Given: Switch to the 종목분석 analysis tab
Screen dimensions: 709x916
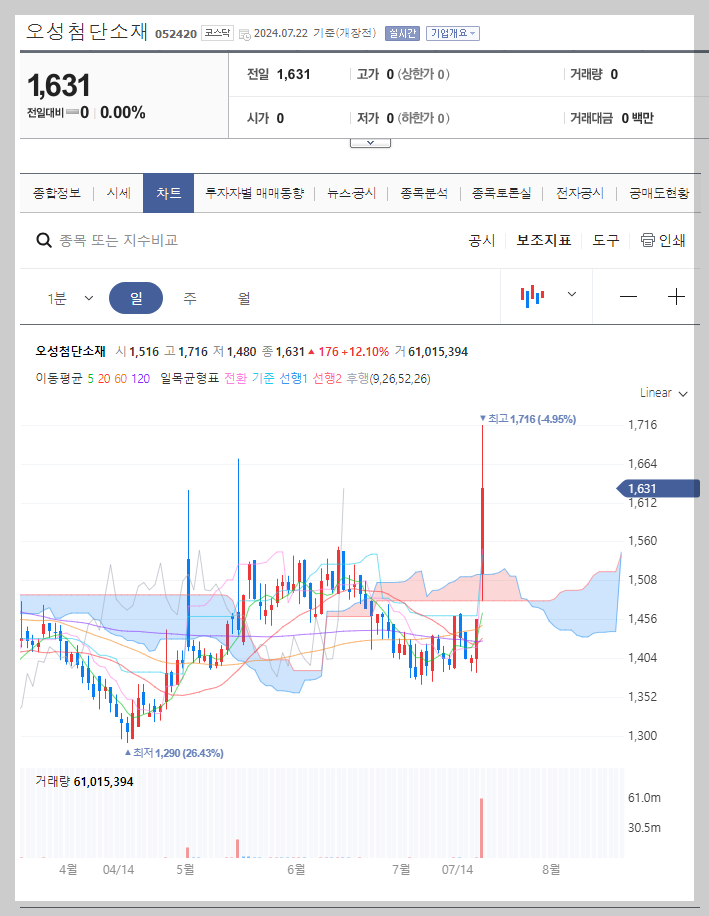Looking at the screenshot, I should (x=424, y=192).
